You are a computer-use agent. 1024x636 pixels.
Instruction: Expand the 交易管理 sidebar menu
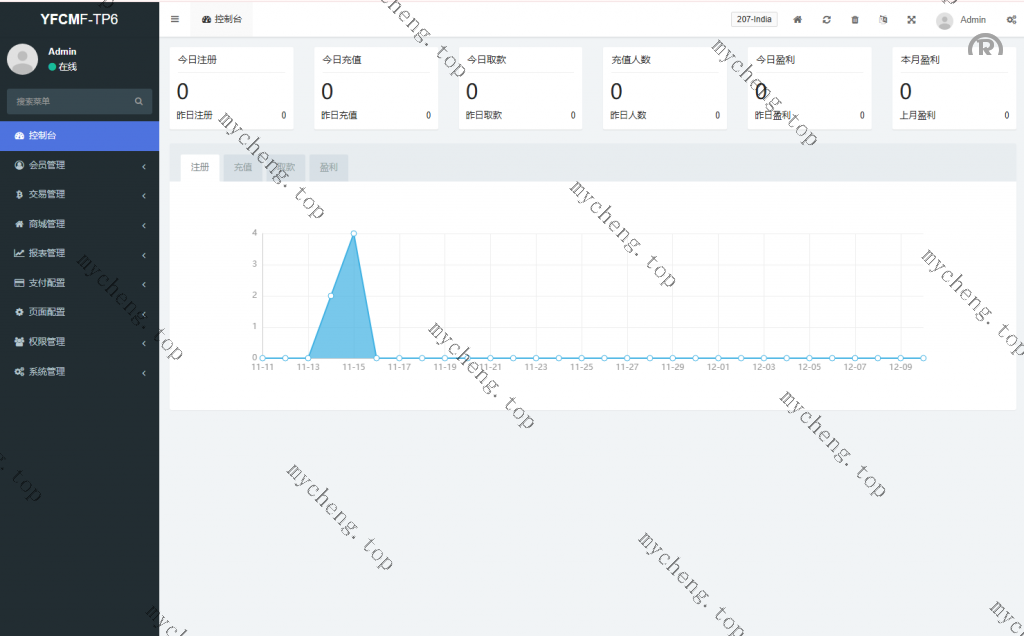coord(79,194)
